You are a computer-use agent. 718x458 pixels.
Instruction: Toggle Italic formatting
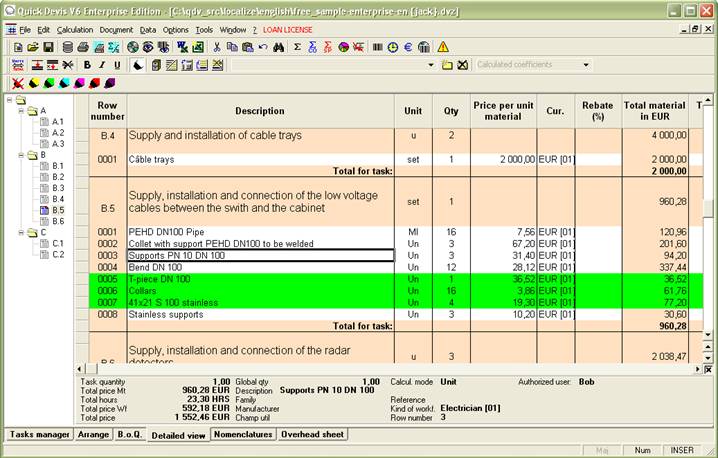[102, 65]
